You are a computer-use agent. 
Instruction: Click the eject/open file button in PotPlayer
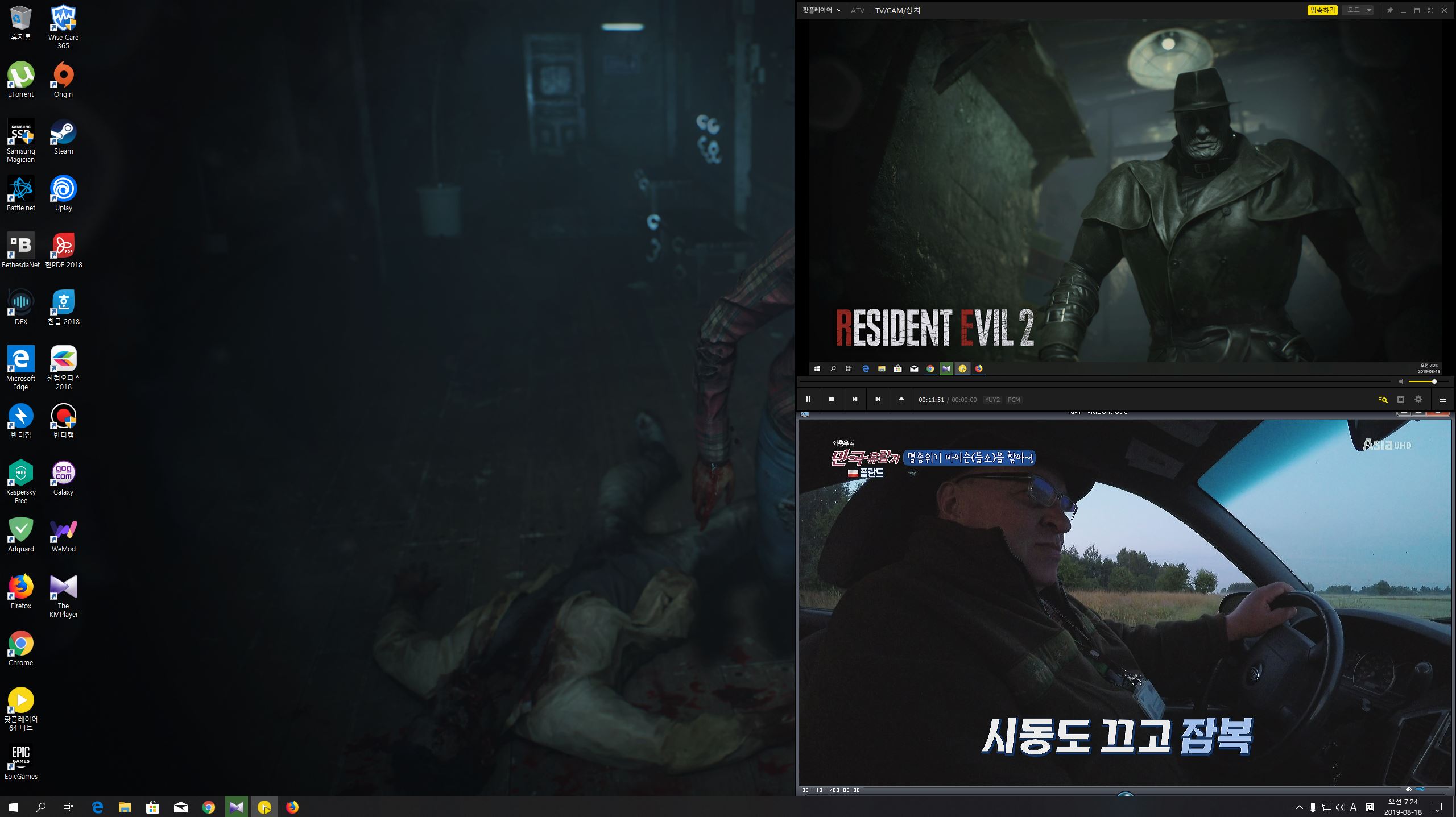coord(901,399)
